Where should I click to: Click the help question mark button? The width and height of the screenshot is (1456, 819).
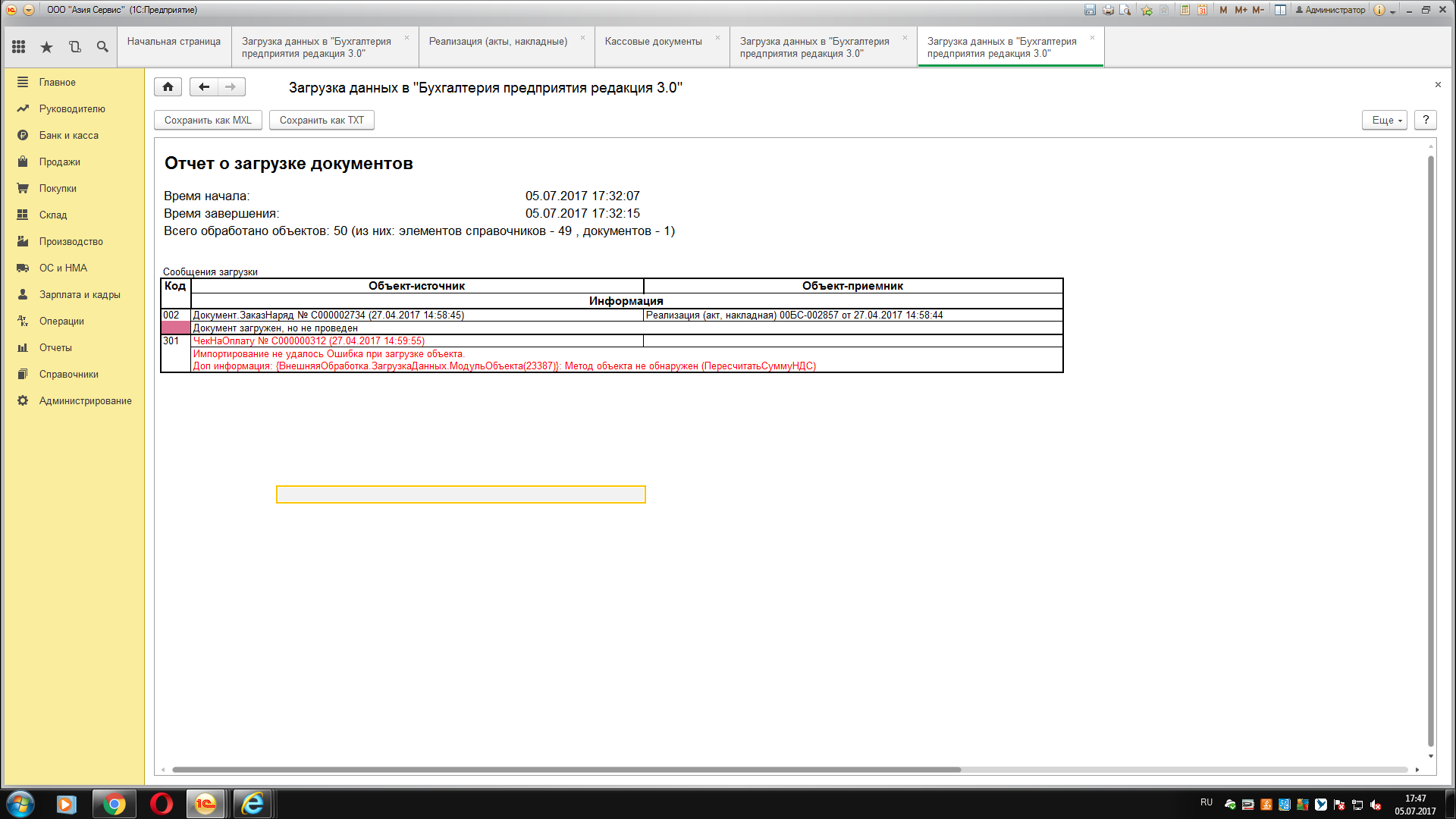click(x=1426, y=120)
